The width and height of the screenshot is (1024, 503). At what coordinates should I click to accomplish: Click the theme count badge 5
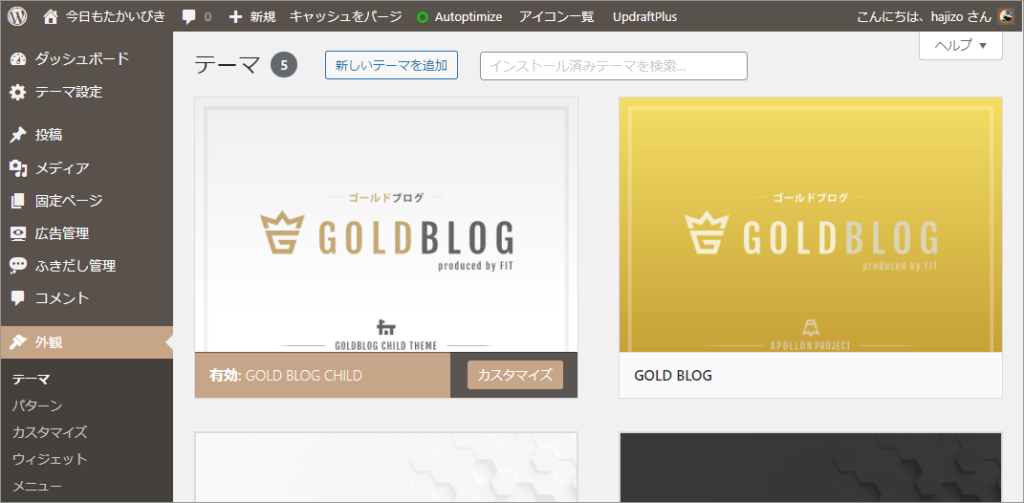[284, 65]
